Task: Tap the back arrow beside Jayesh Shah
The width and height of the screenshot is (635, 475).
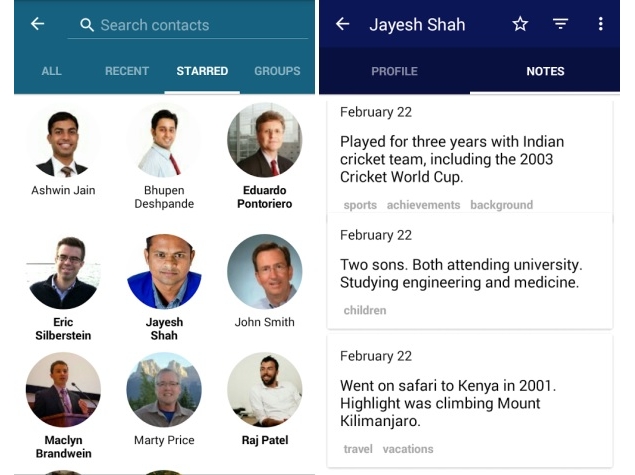Action: tap(342, 24)
